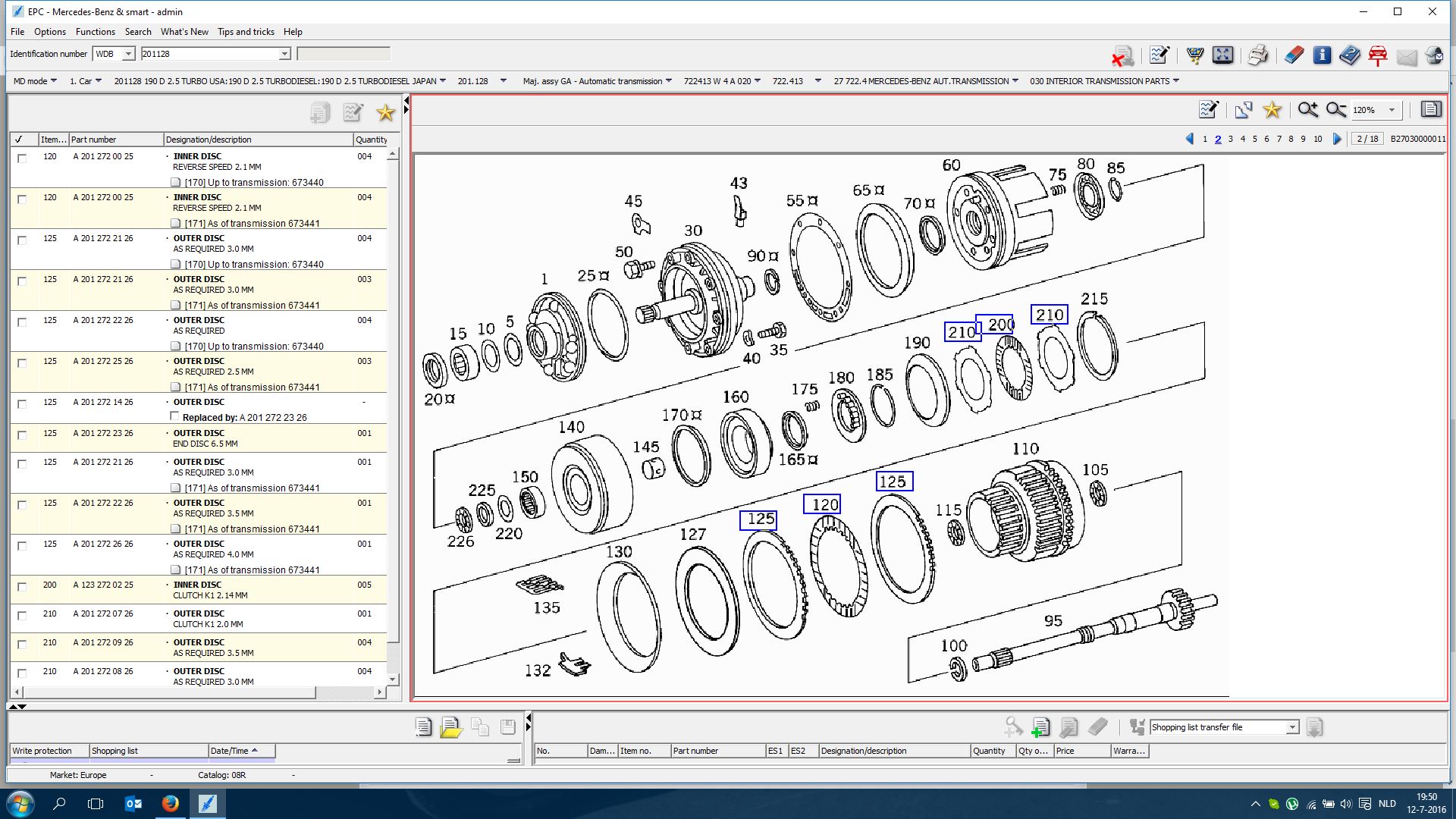Click the Date/Time column header
The image size is (1456, 819).
point(241,751)
